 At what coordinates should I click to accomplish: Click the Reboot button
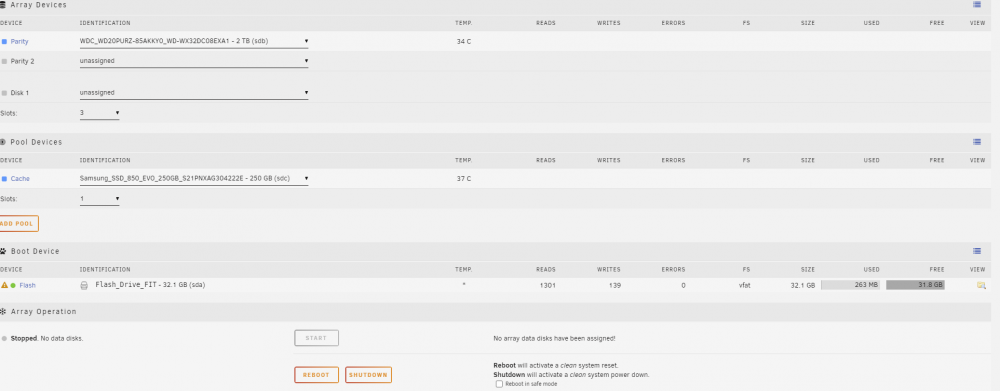(x=316, y=375)
